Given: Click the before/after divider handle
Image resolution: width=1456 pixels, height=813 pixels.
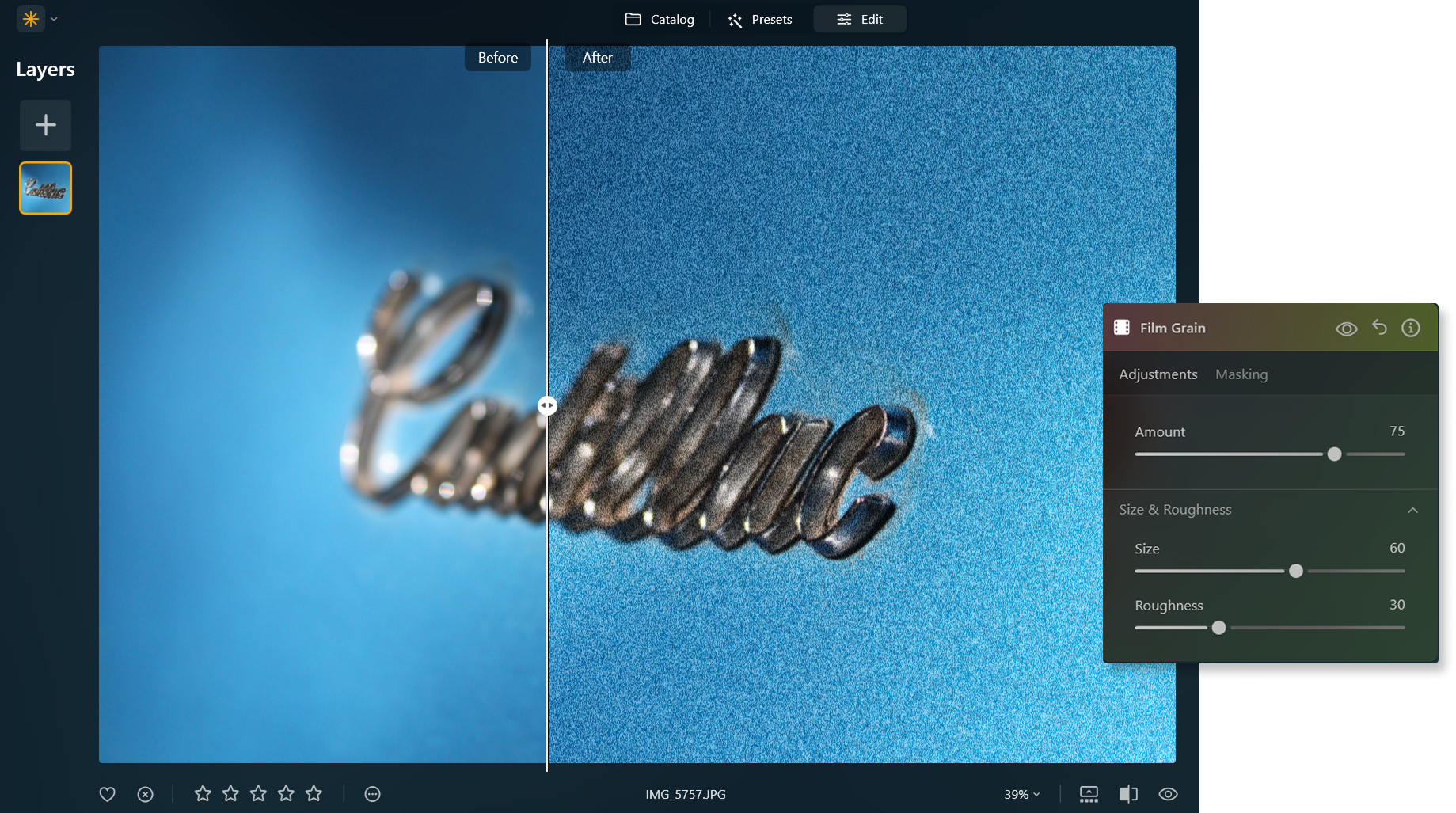Looking at the screenshot, I should coord(547,405).
